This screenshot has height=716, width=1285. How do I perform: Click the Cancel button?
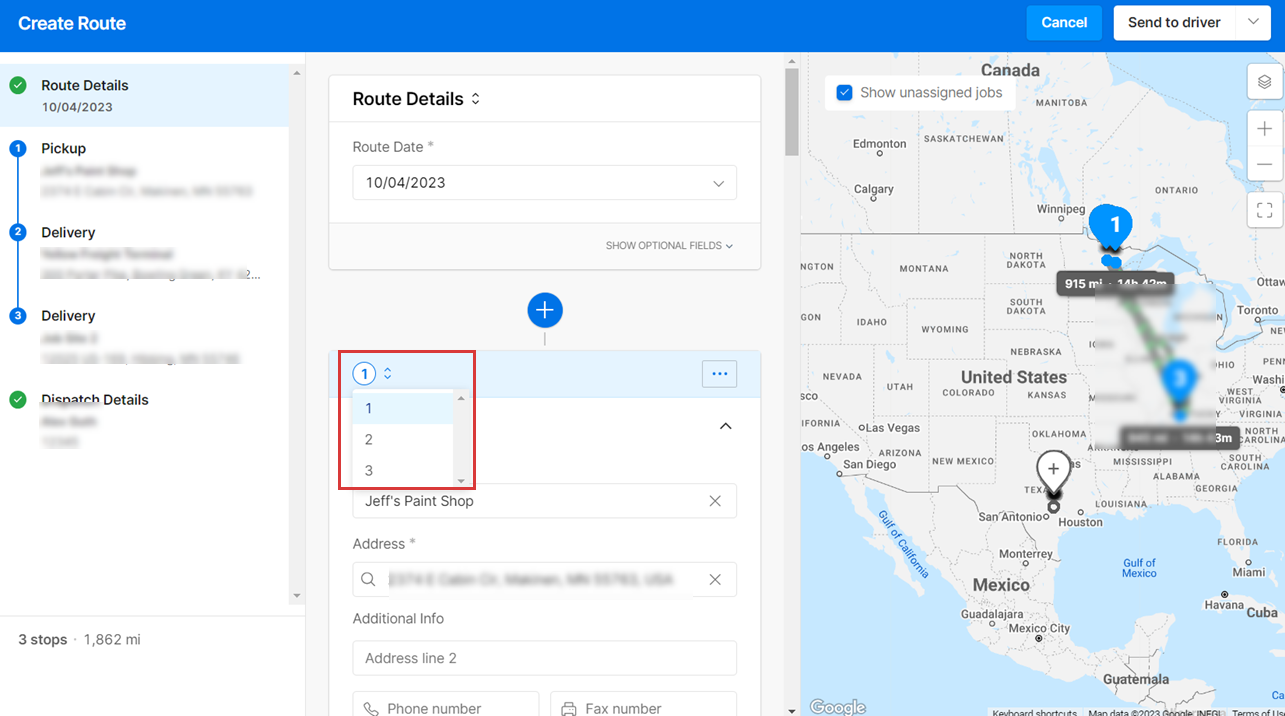click(1064, 22)
